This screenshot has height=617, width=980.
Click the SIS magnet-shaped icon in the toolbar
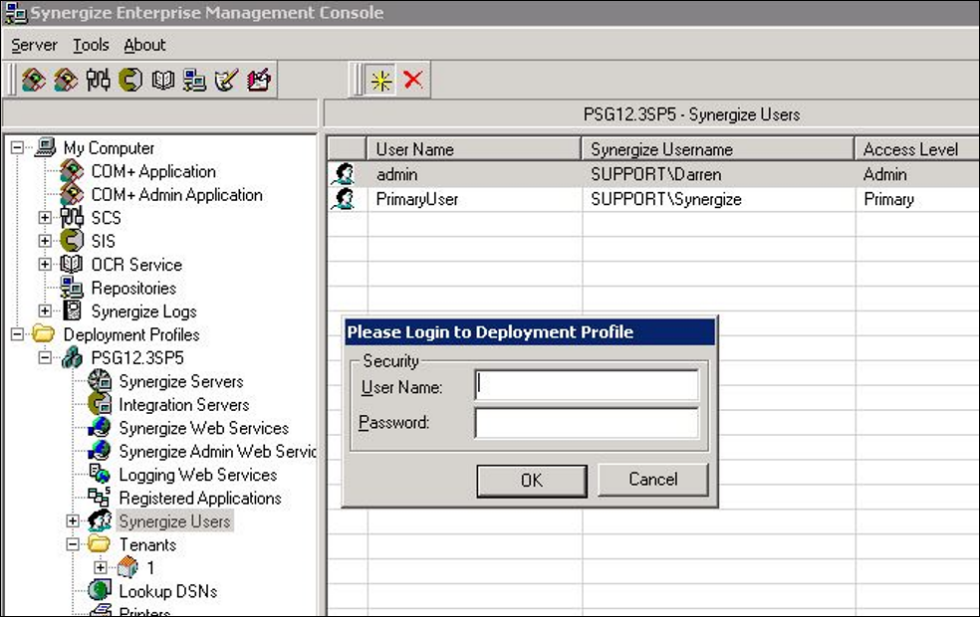point(130,80)
